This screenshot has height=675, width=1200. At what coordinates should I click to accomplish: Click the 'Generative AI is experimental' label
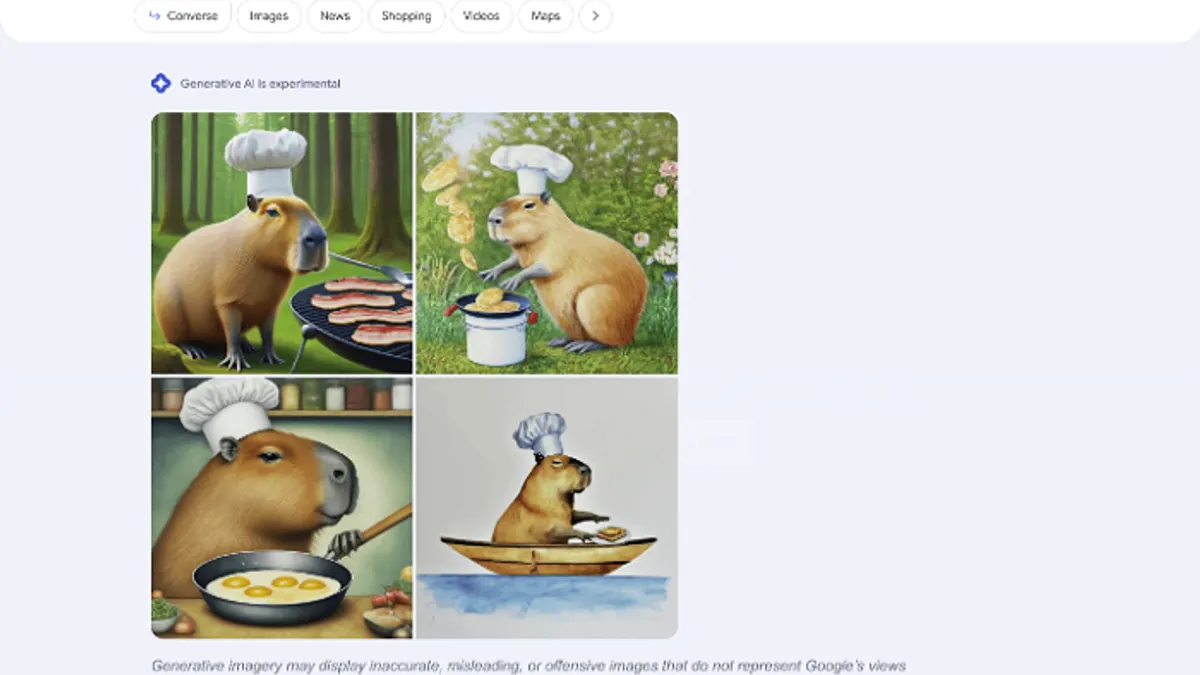pyautogui.click(x=260, y=84)
